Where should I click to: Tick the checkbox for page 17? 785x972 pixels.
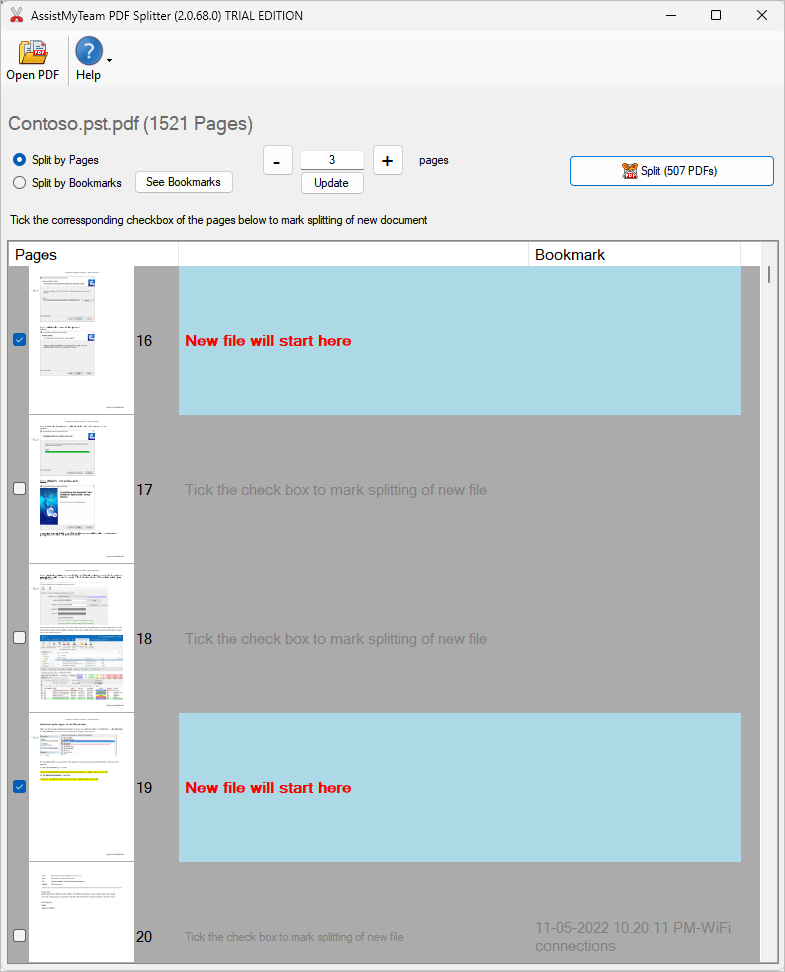point(19,489)
